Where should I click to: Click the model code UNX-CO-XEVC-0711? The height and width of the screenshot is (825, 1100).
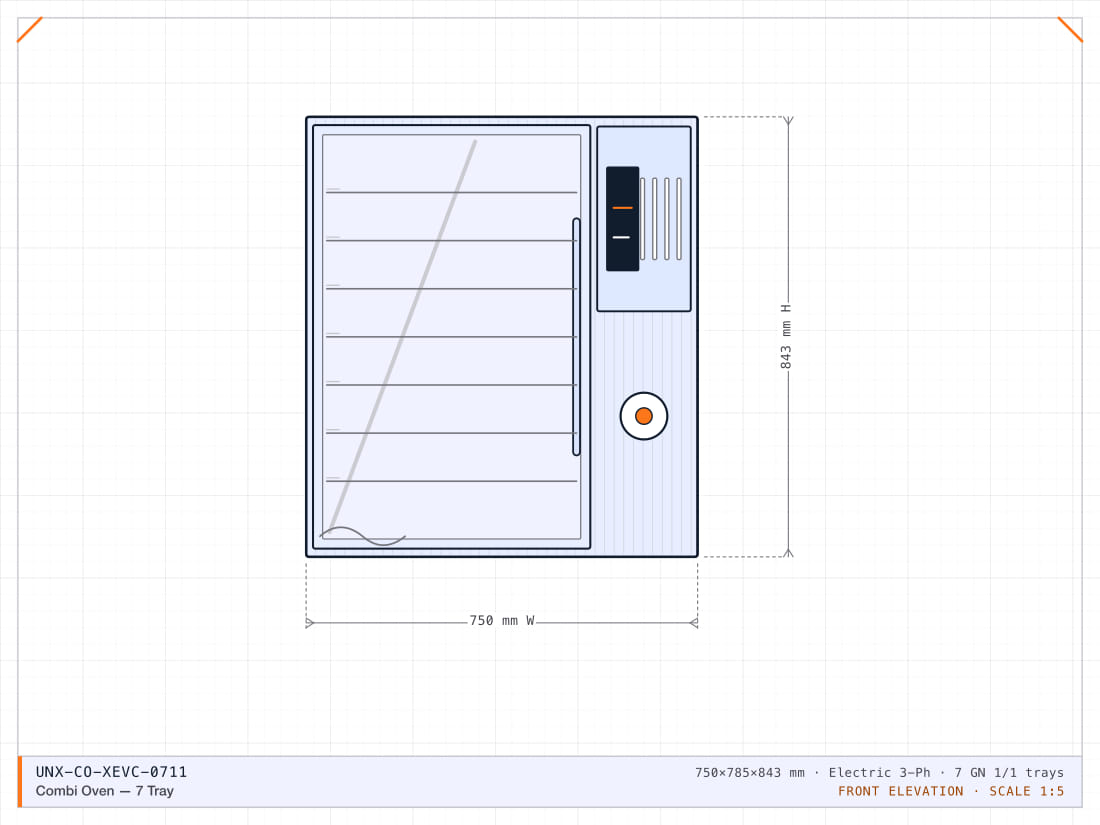coord(112,772)
